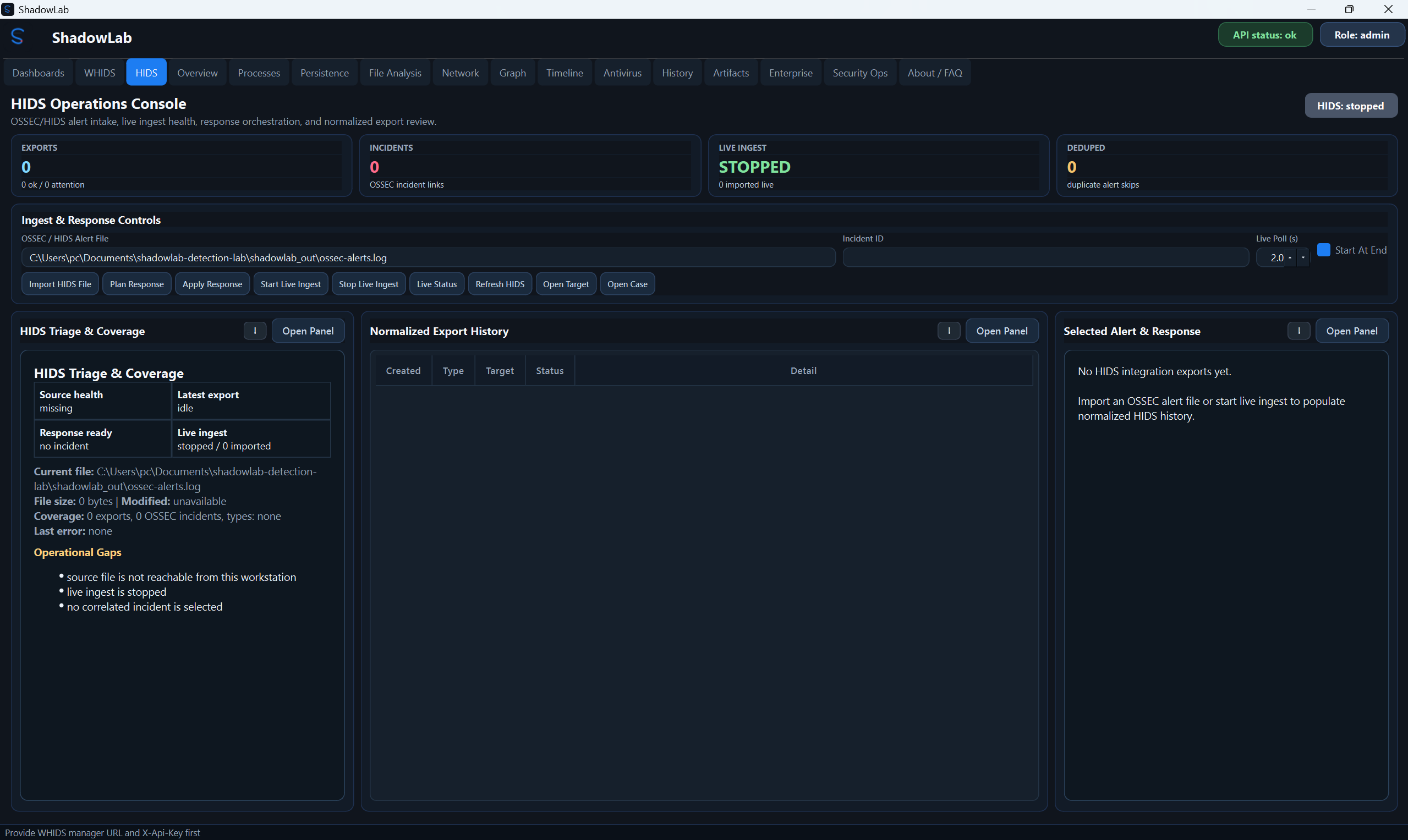Sort by the Target column header
1408x840 pixels.
pyautogui.click(x=500, y=370)
